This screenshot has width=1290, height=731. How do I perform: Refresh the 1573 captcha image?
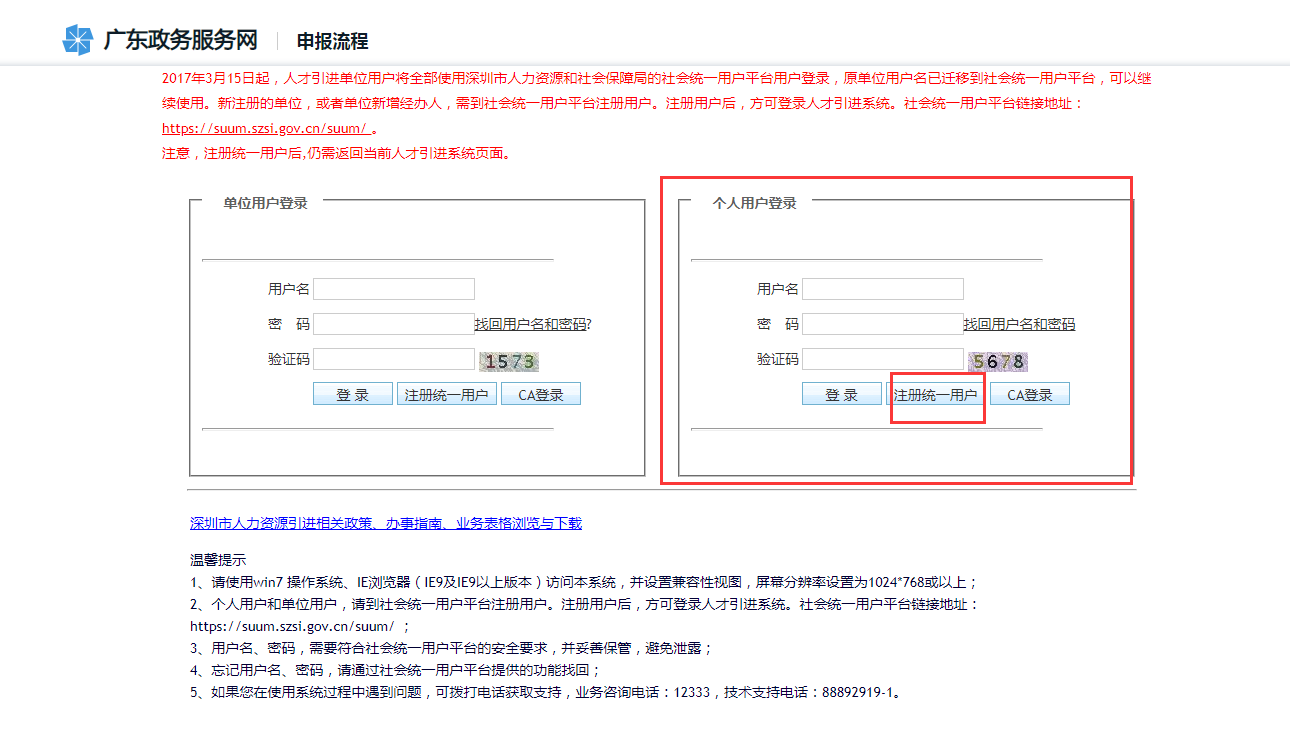(508, 361)
